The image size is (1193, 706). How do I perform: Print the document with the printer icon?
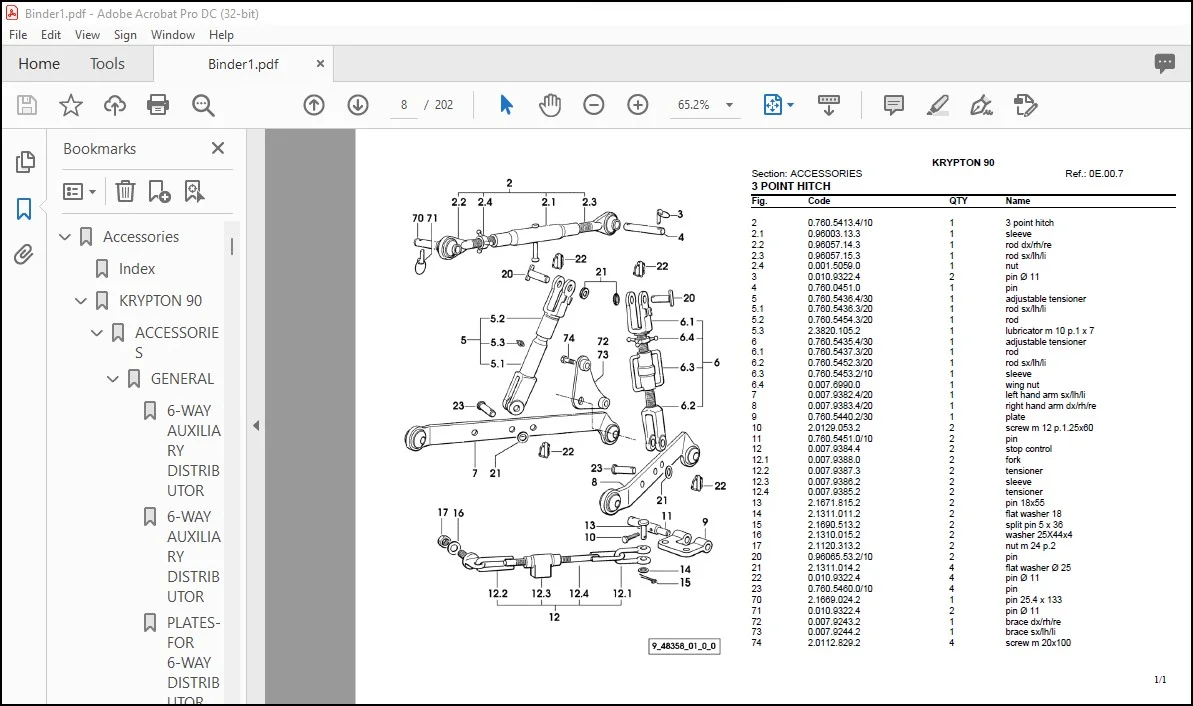pyautogui.click(x=158, y=105)
